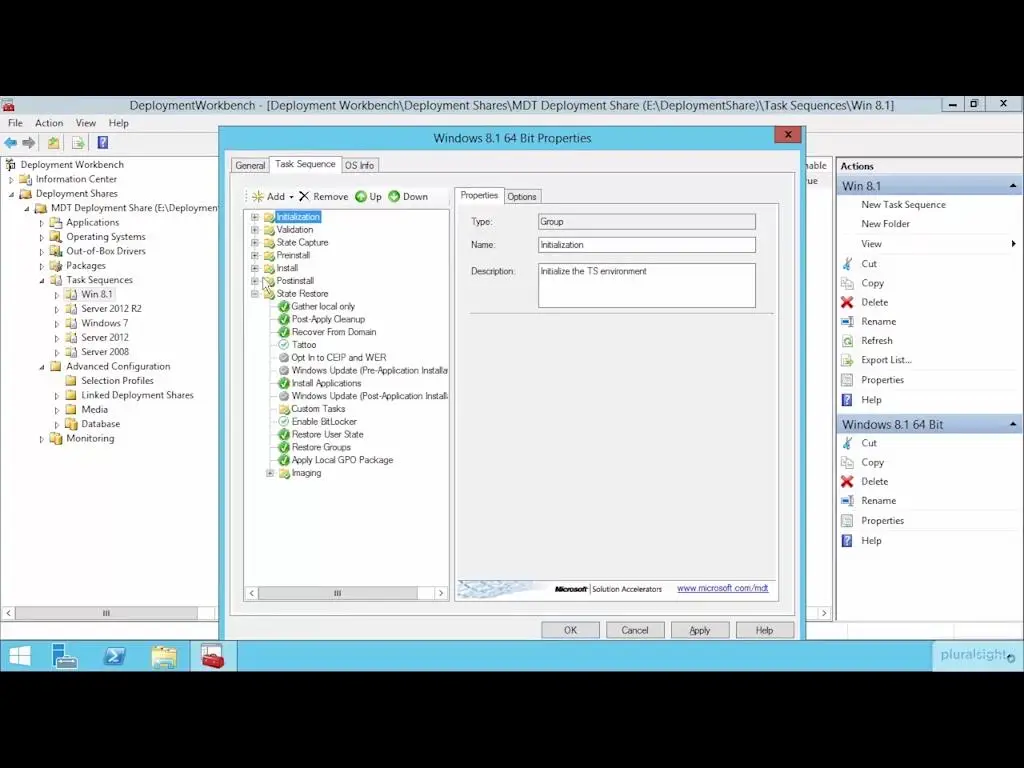
Task: Expand the Applications node in console tree
Action: pos(42,223)
